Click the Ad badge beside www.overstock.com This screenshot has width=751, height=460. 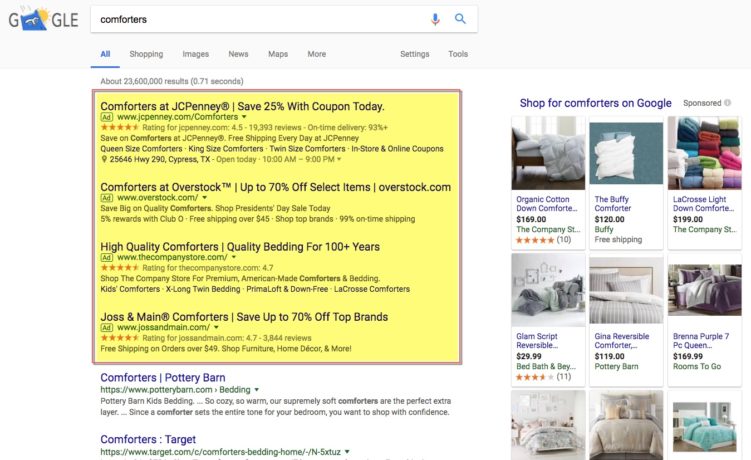[106, 198]
